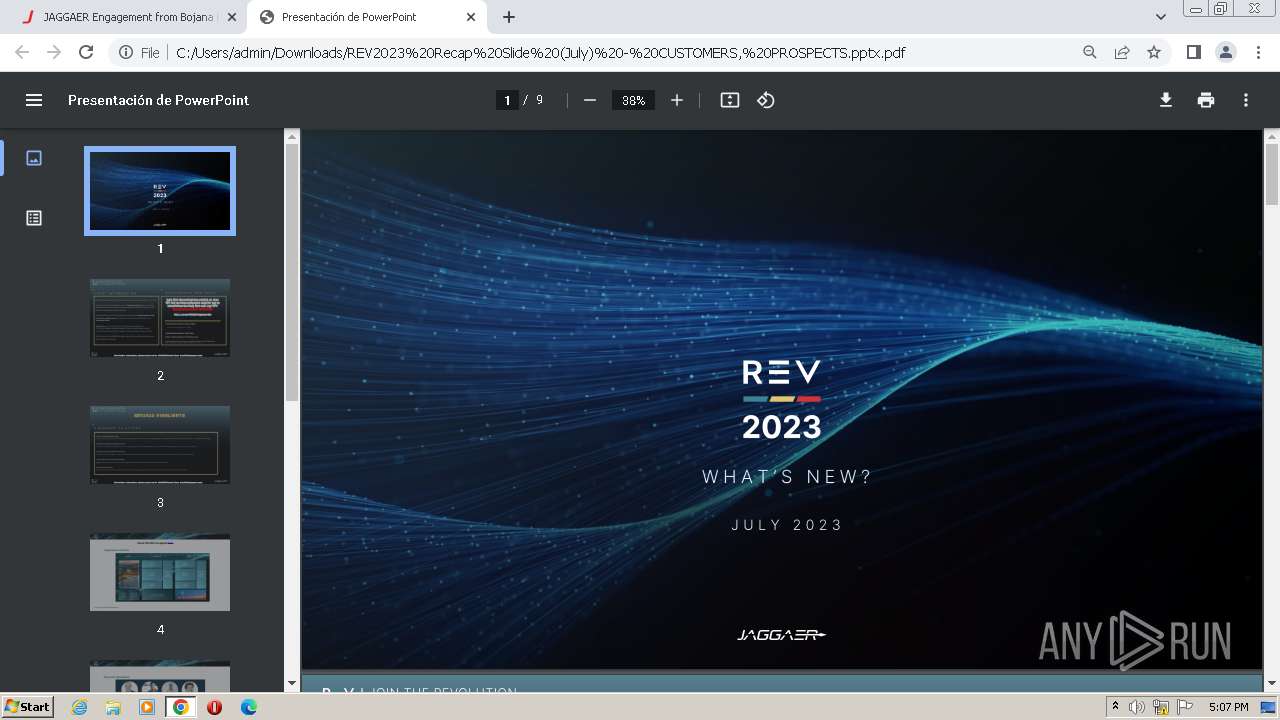Jump to page 4 thumbnail
This screenshot has width=1280, height=720.
pyautogui.click(x=160, y=572)
